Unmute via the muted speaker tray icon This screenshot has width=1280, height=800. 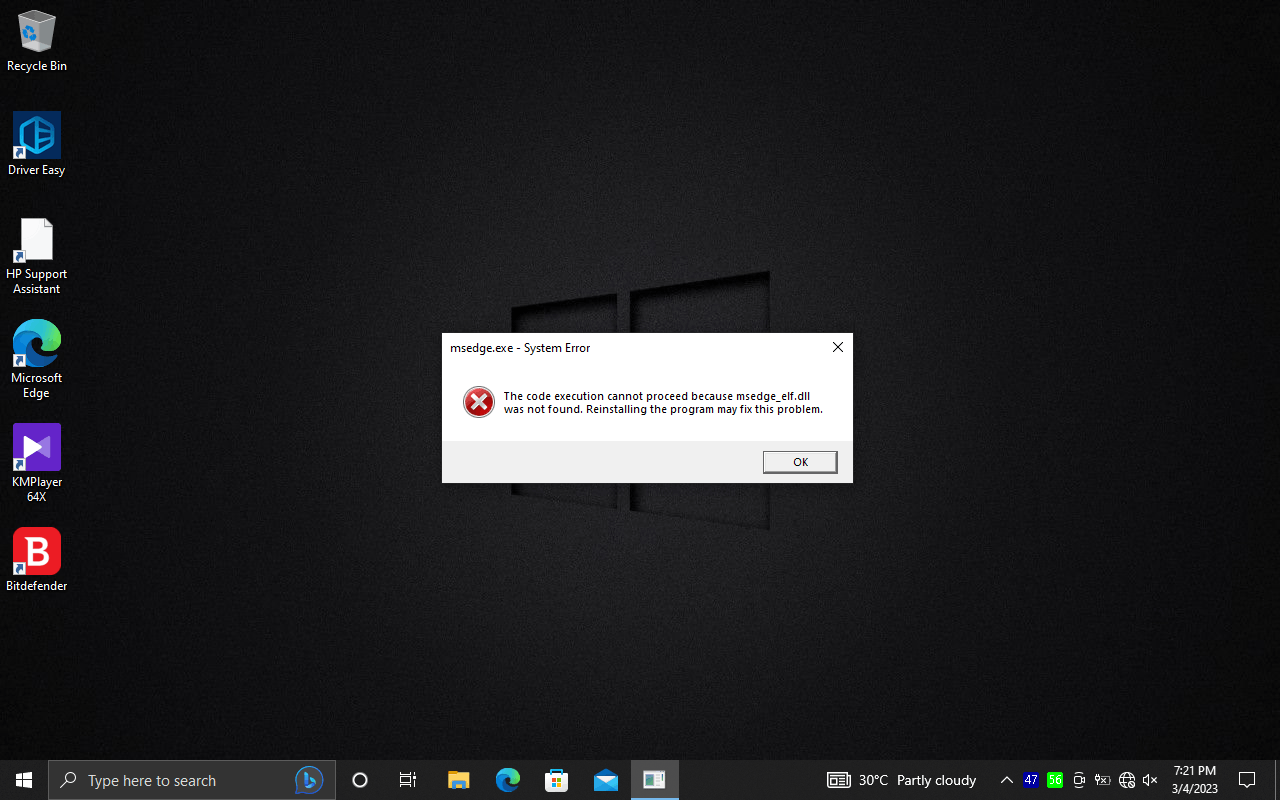point(1150,780)
